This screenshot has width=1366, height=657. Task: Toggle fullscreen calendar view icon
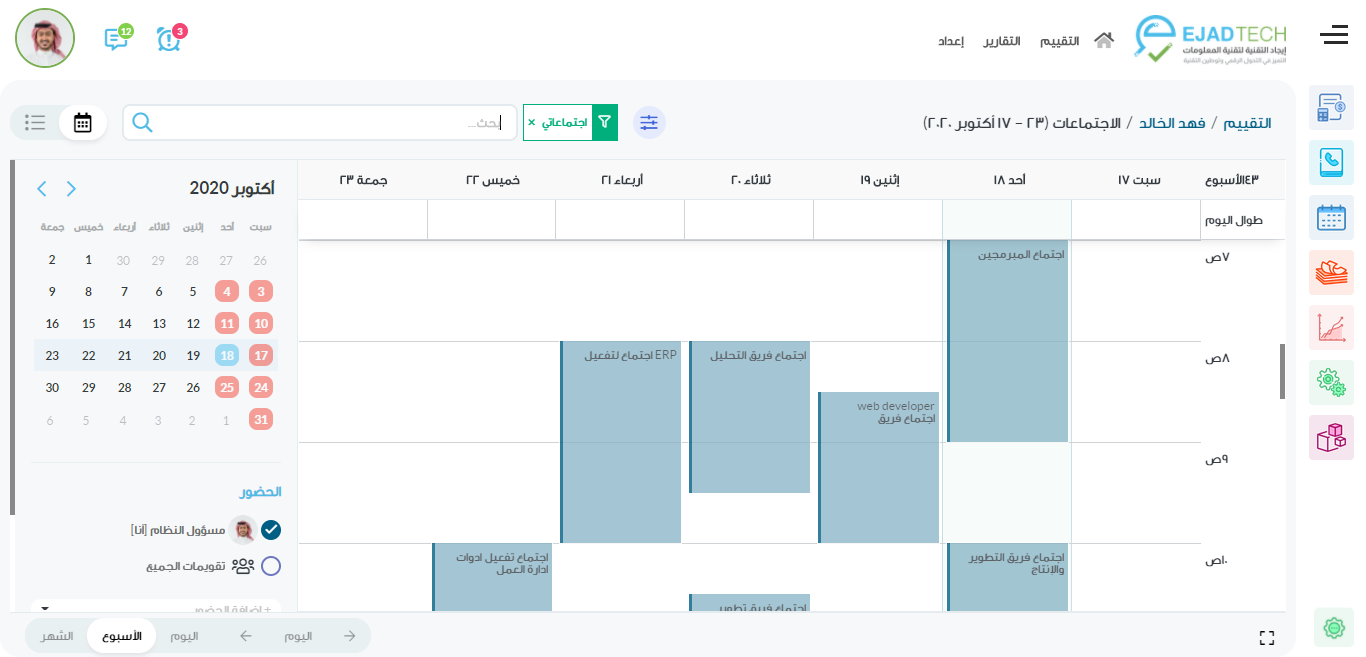click(1266, 637)
